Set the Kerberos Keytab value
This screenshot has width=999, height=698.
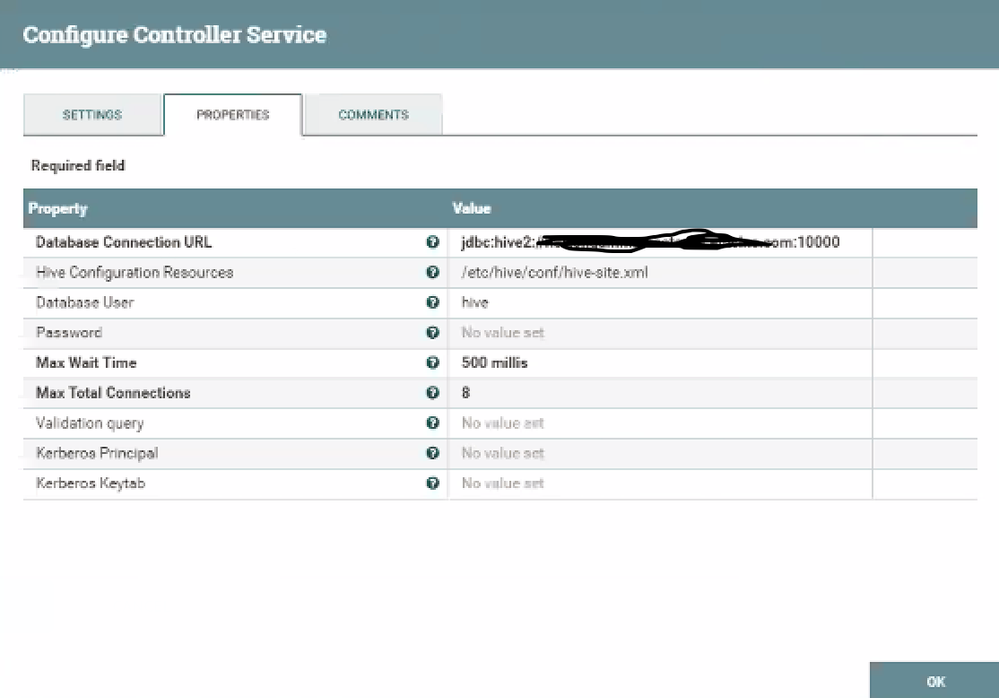pos(660,484)
